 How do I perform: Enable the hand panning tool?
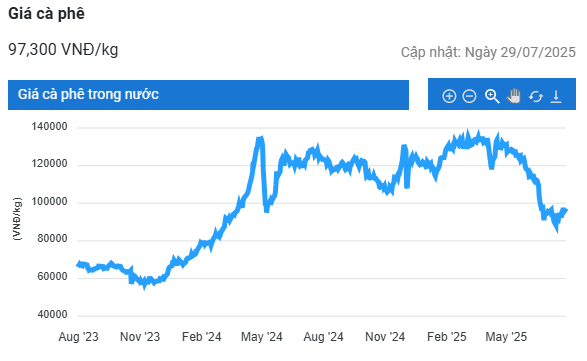pos(514,96)
